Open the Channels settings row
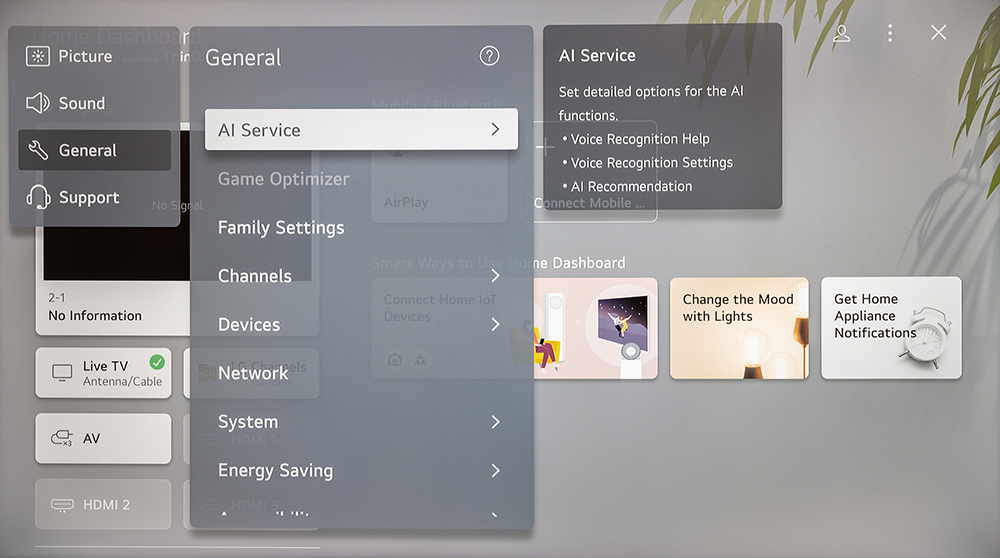 361,275
